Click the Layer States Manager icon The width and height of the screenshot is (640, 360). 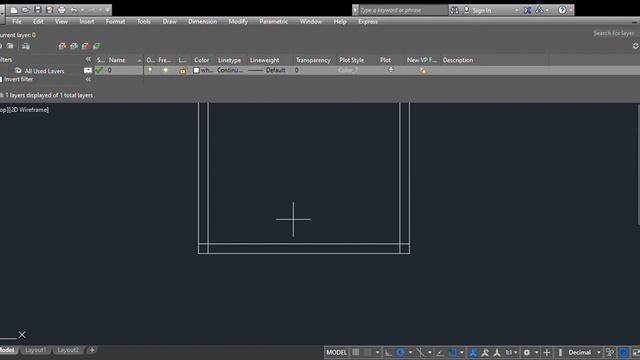pos(26,46)
